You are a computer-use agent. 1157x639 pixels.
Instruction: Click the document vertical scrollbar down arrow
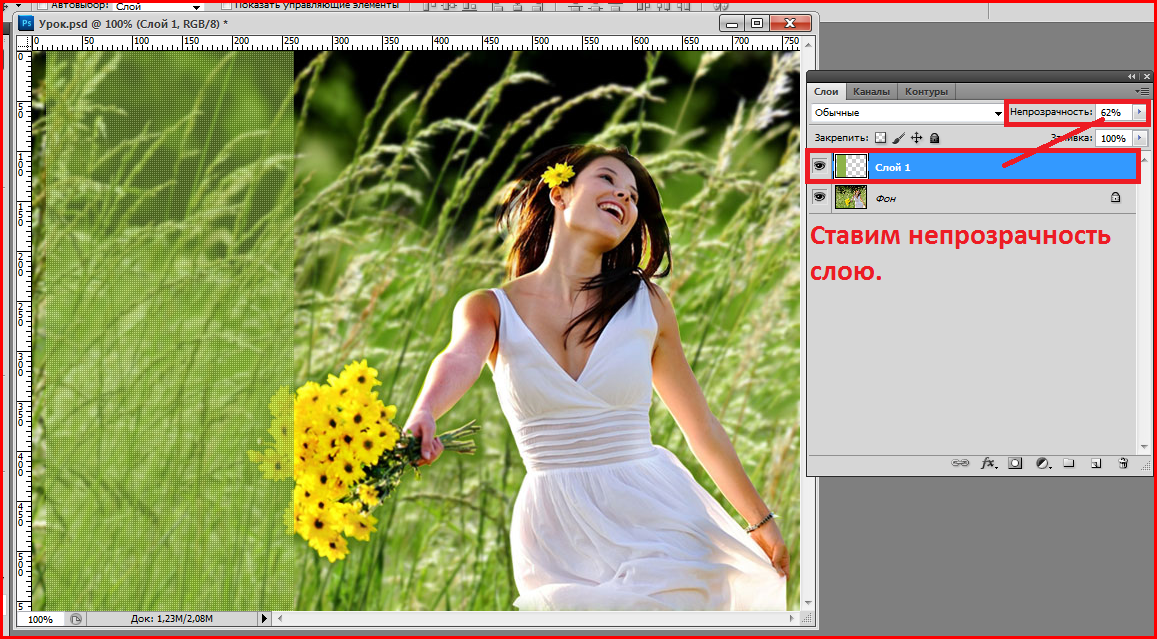tap(807, 604)
